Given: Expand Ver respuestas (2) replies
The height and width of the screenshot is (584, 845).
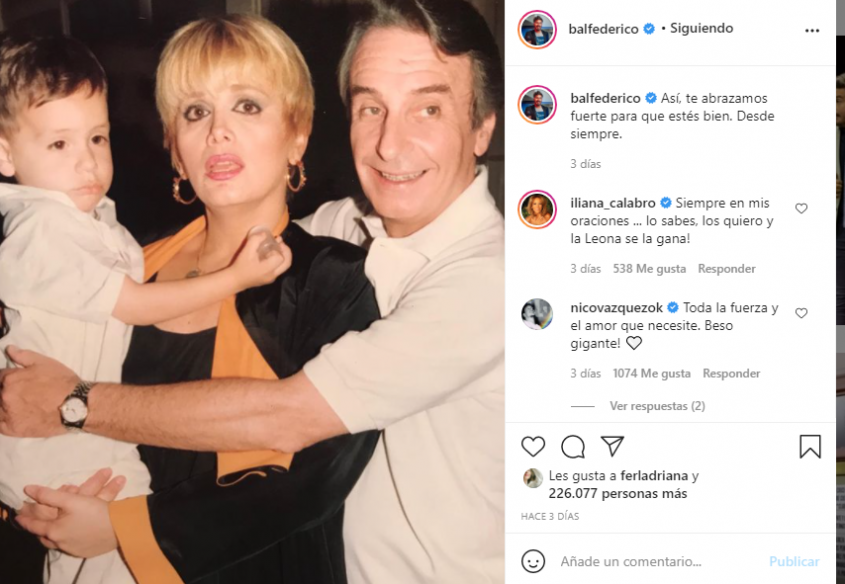Looking at the screenshot, I should [x=657, y=406].
